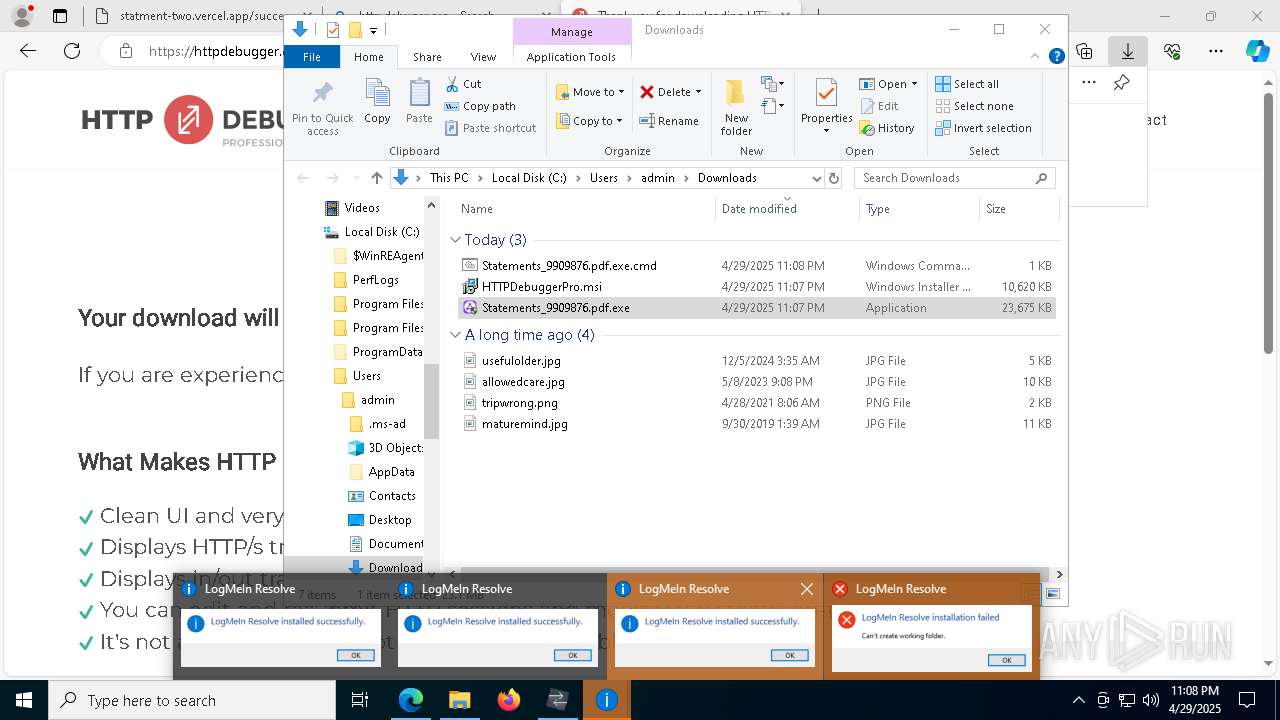Reload the page in Edge browser

[x=72, y=51]
